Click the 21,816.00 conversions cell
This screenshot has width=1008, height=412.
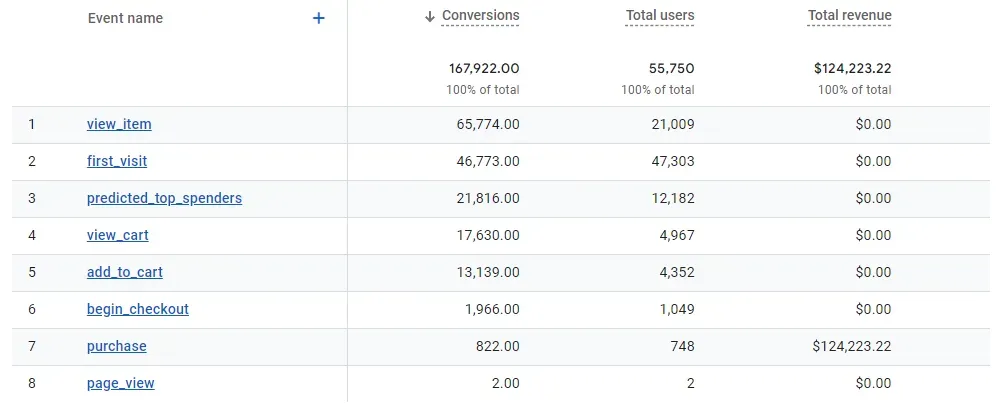[x=488, y=198]
